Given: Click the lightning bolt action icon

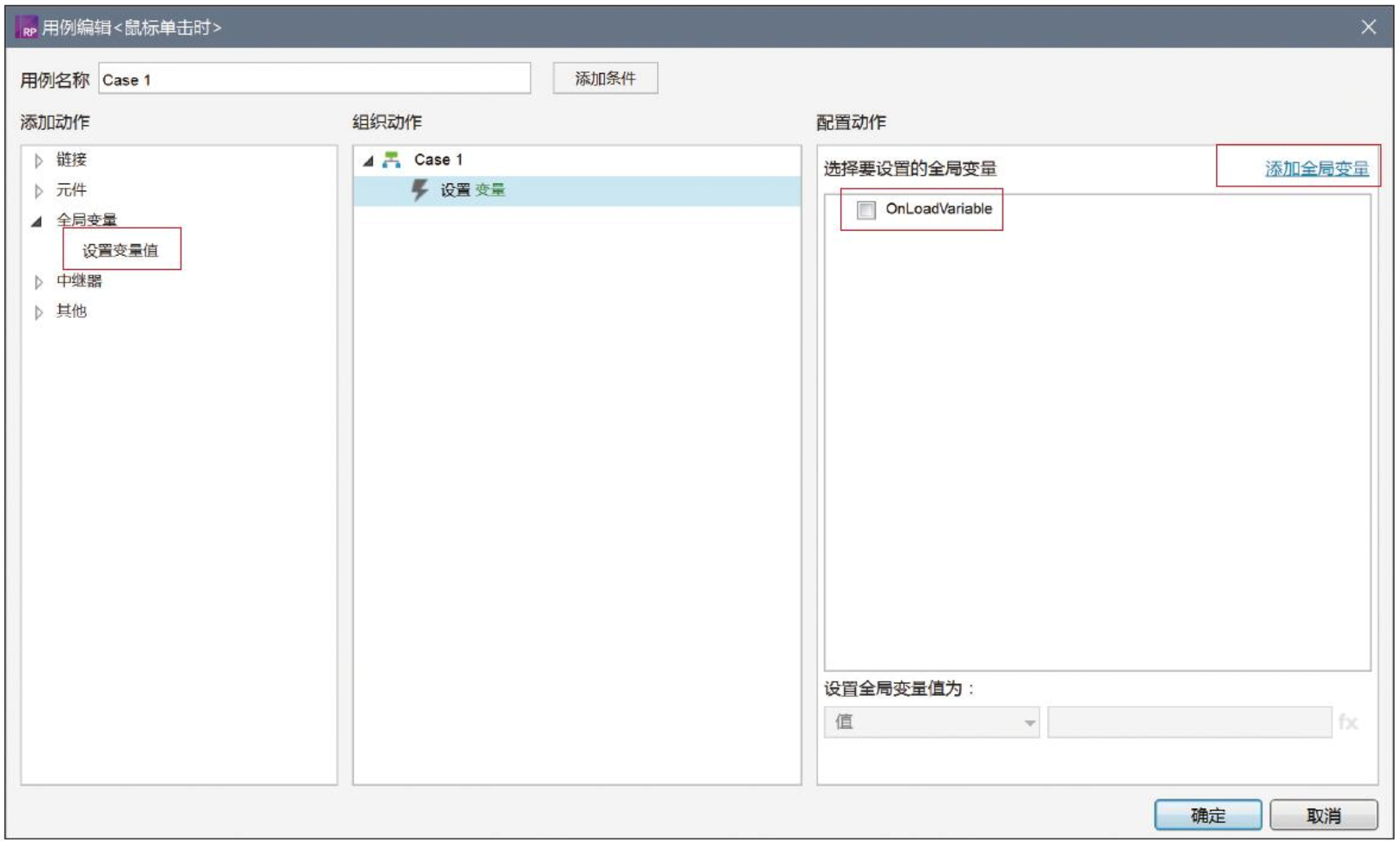Looking at the screenshot, I should [x=419, y=190].
